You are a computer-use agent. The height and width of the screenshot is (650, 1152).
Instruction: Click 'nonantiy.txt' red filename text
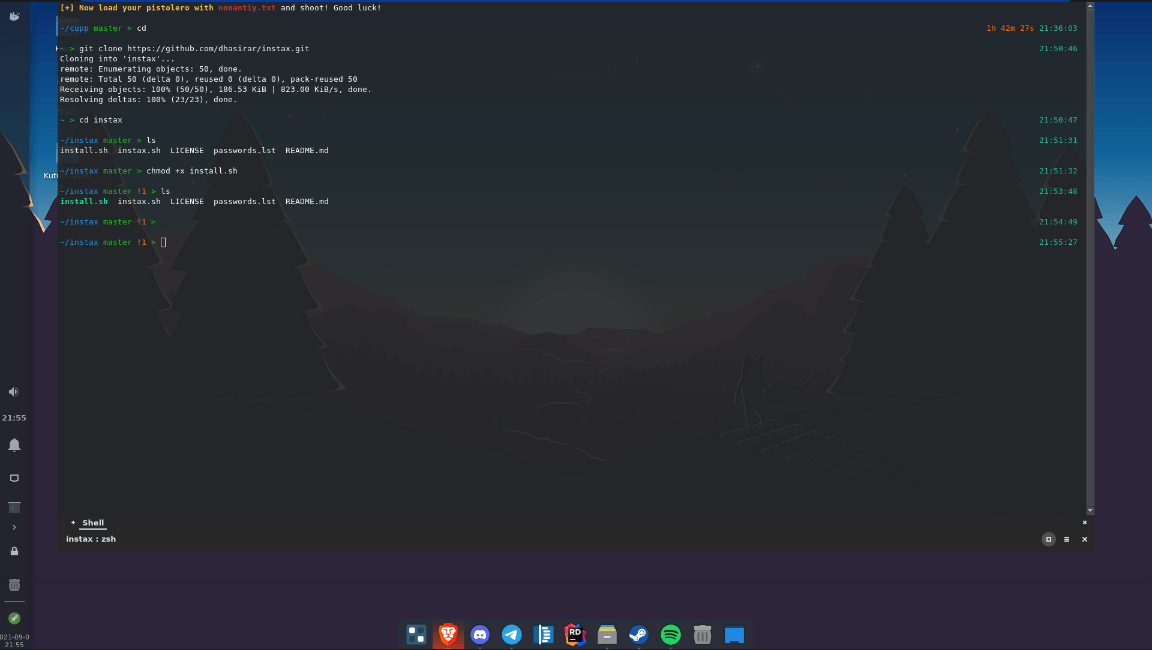coord(247,8)
